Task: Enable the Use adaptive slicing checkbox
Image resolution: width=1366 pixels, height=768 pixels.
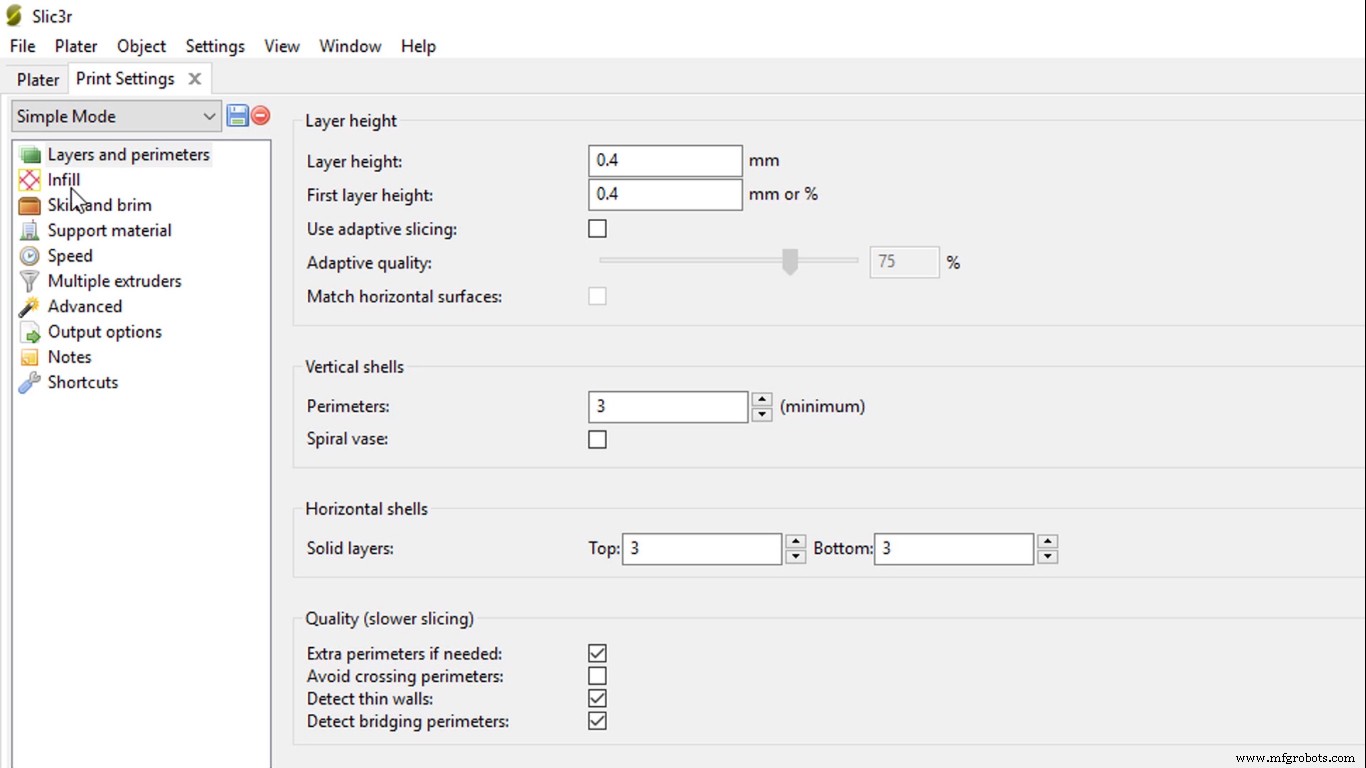Action: click(x=597, y=229)
